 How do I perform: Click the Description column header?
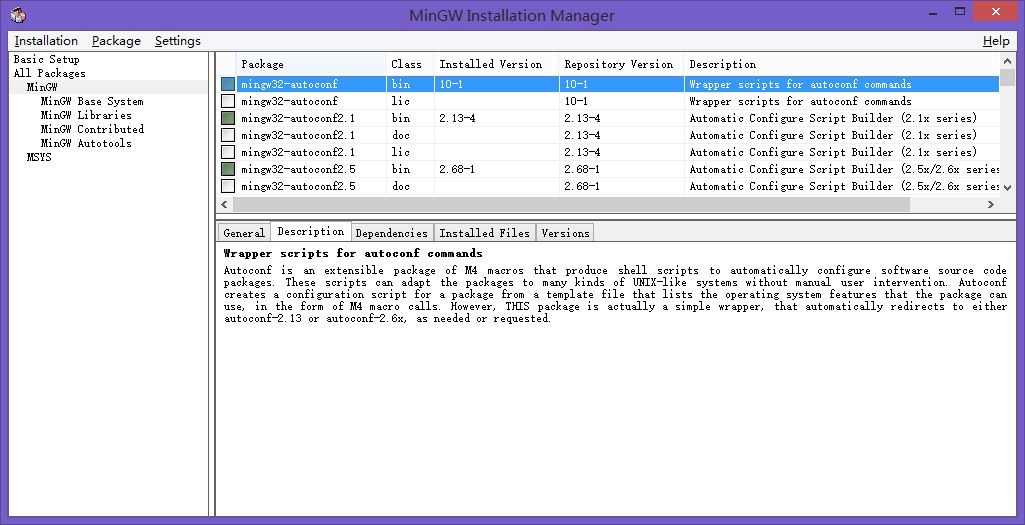842,64
